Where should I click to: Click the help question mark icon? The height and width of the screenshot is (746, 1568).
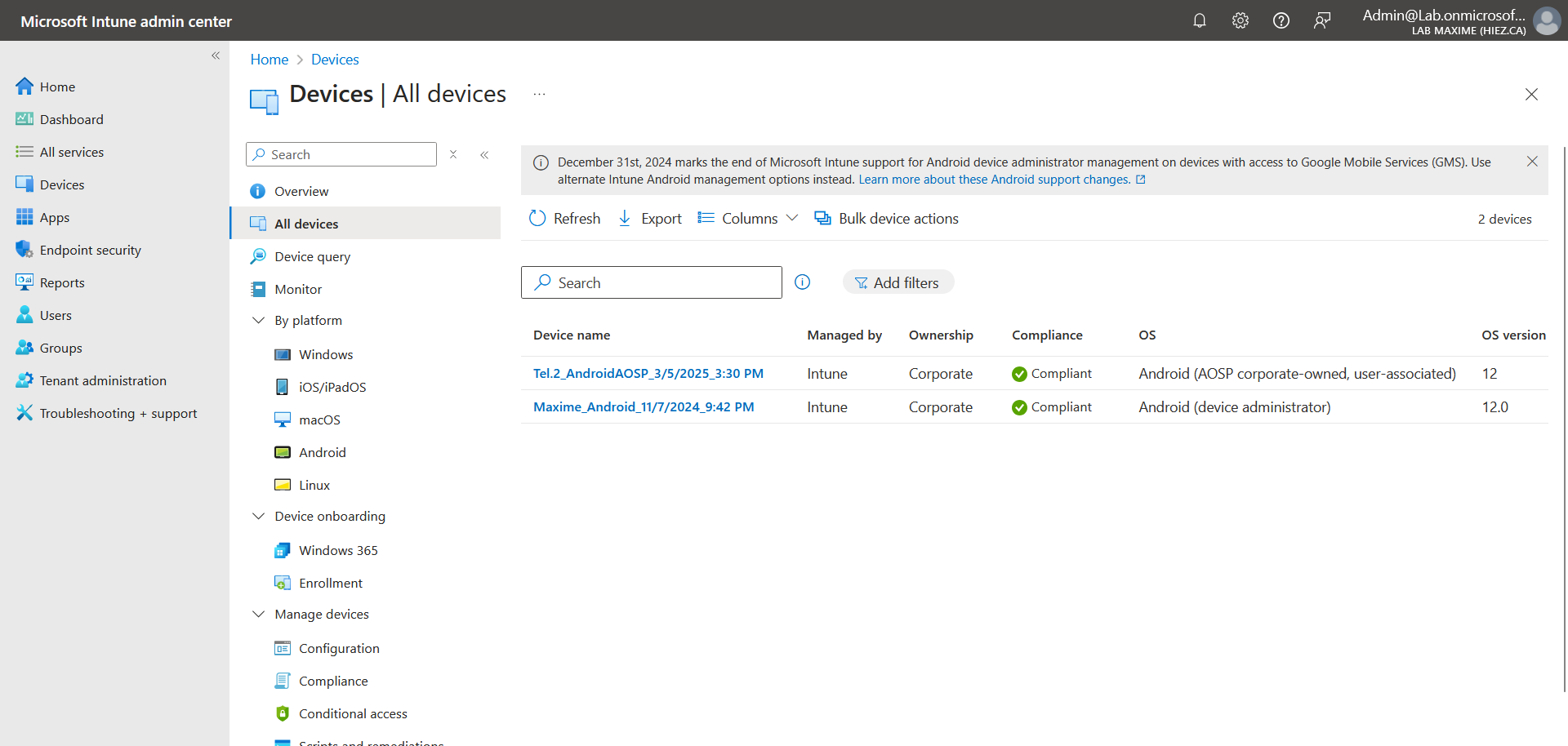[x=1281, y=20]
